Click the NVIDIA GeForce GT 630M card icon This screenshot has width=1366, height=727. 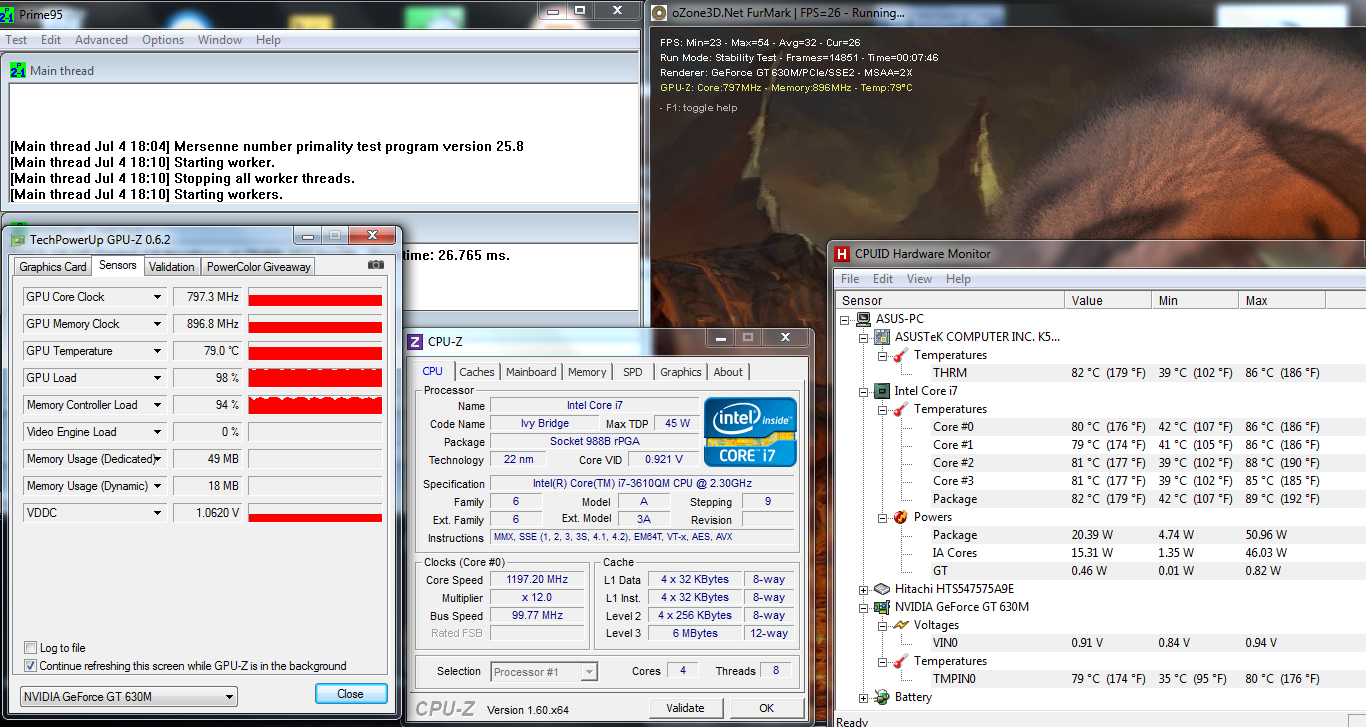point(882,607)
